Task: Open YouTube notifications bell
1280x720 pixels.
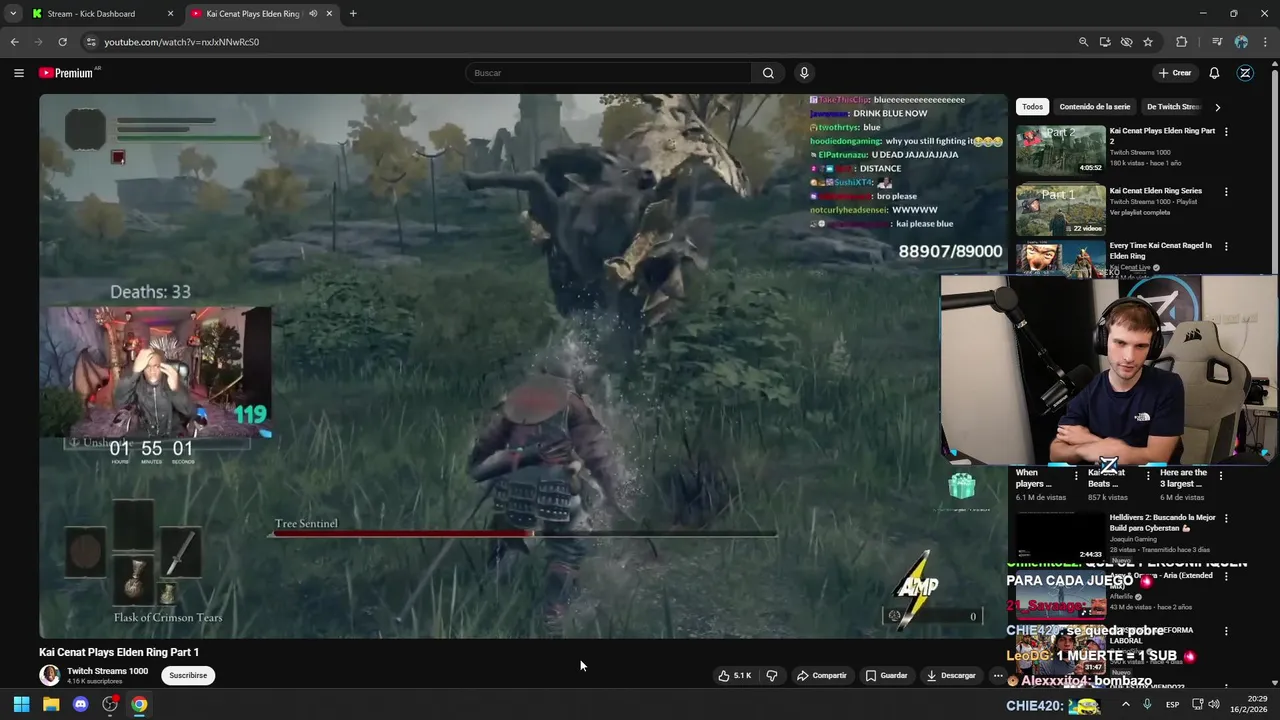Action: (1214, 73)
